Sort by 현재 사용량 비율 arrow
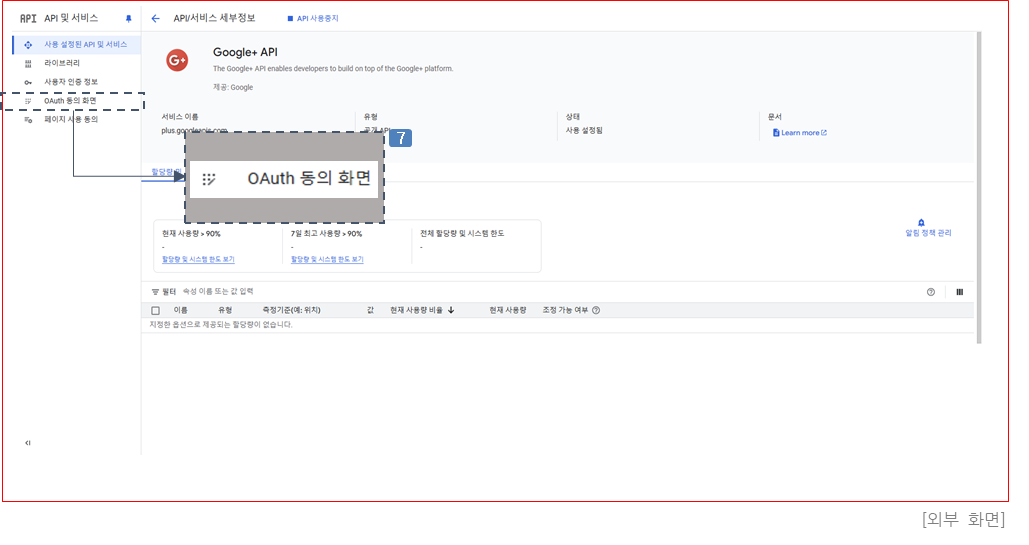Viewport: 1029px width, 545px height. coord(451,310)
